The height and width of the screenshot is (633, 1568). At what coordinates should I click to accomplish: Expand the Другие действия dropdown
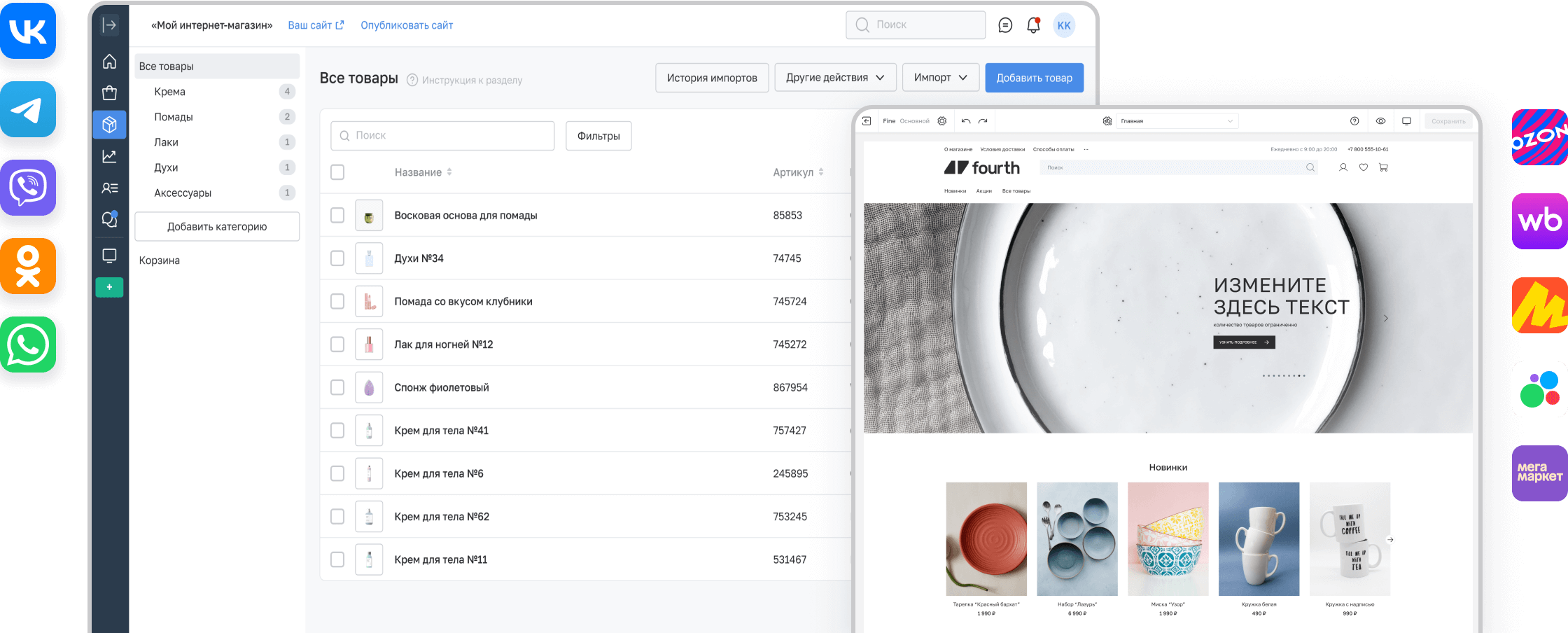coord(834,78)
